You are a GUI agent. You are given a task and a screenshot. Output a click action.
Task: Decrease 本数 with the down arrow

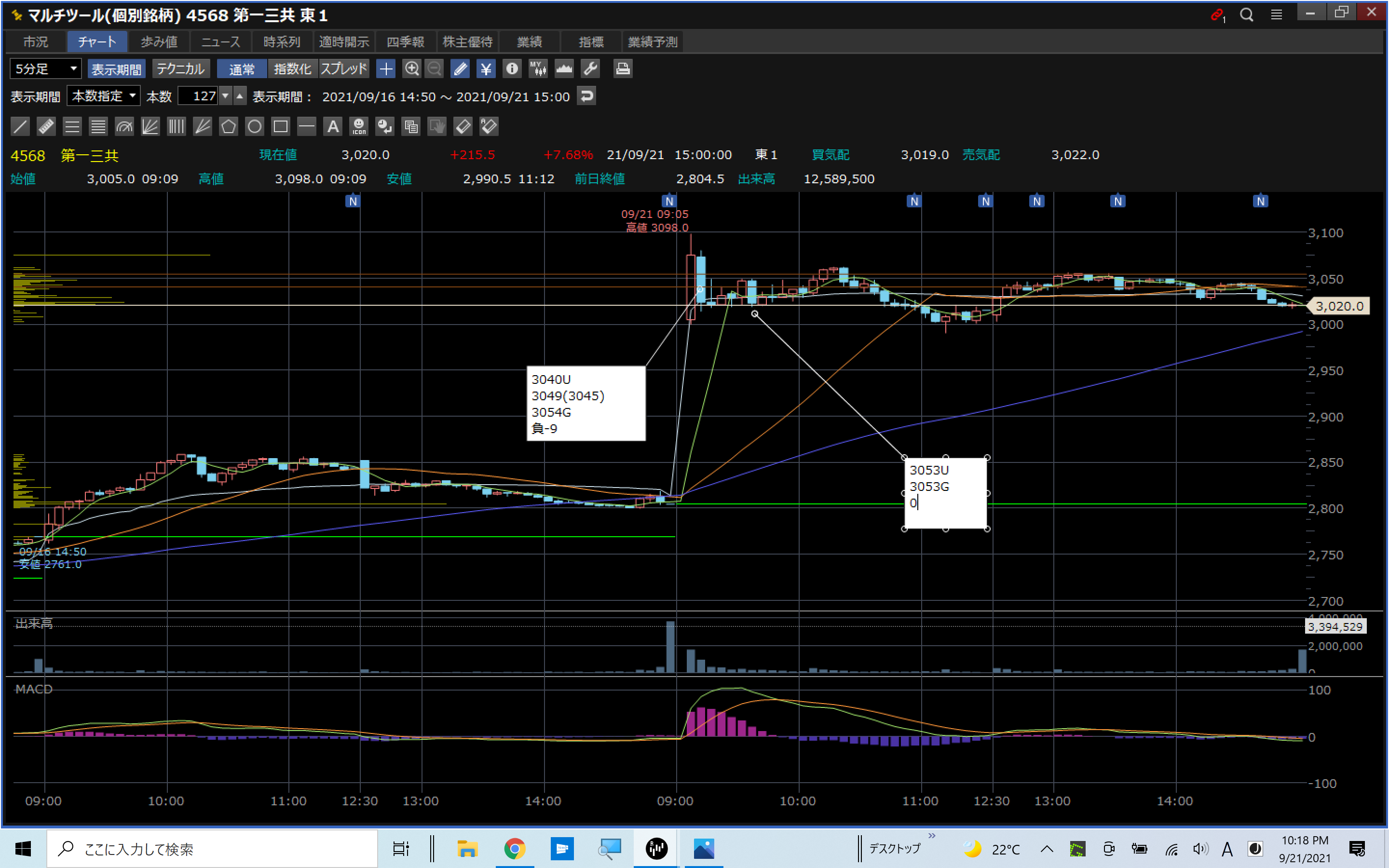[226, 96]
